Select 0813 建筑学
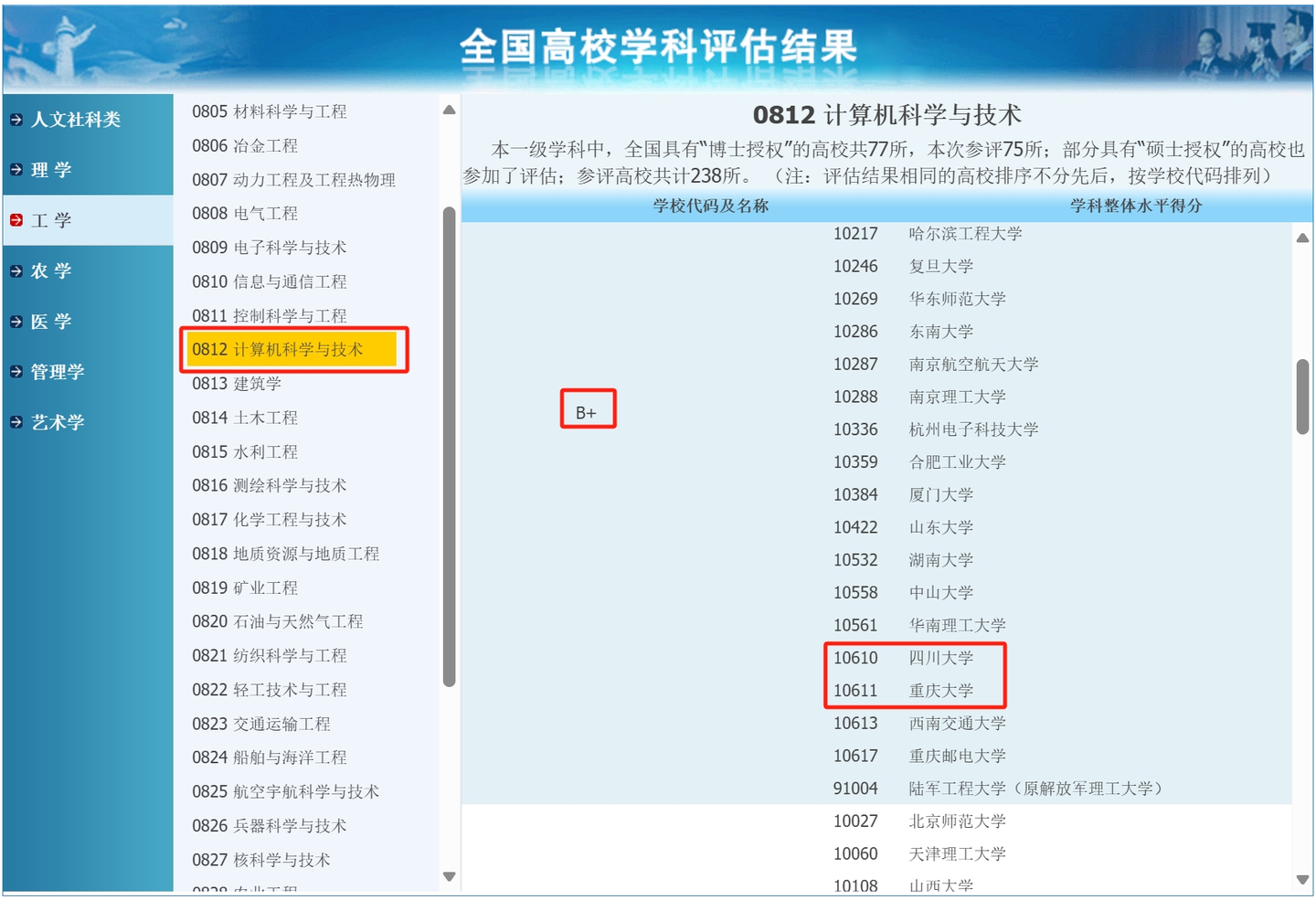The height and width of the screenshot is (900, 1316). click(x=237, y=384)
